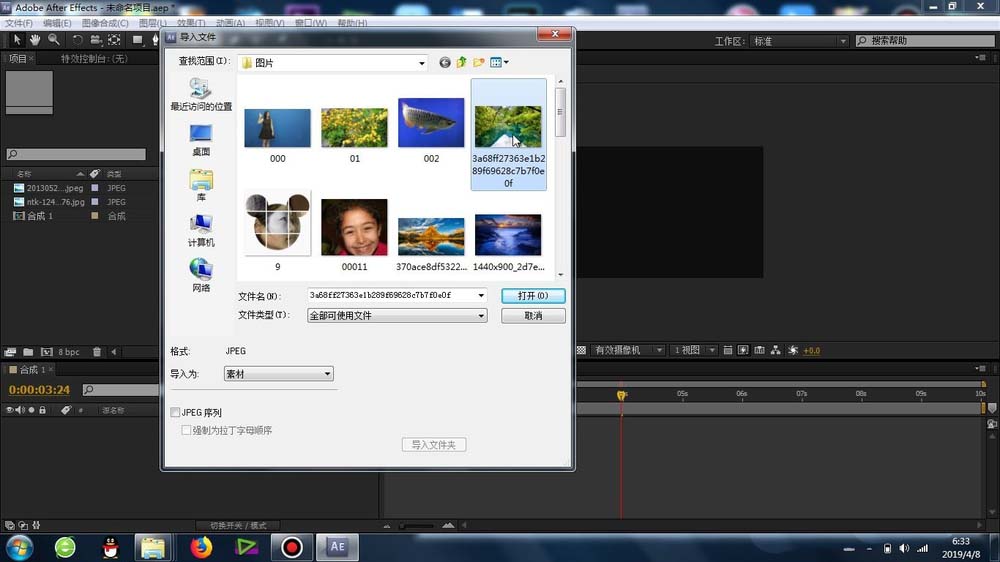Tick the force alphabetical order checkbox

pos(186,431)
